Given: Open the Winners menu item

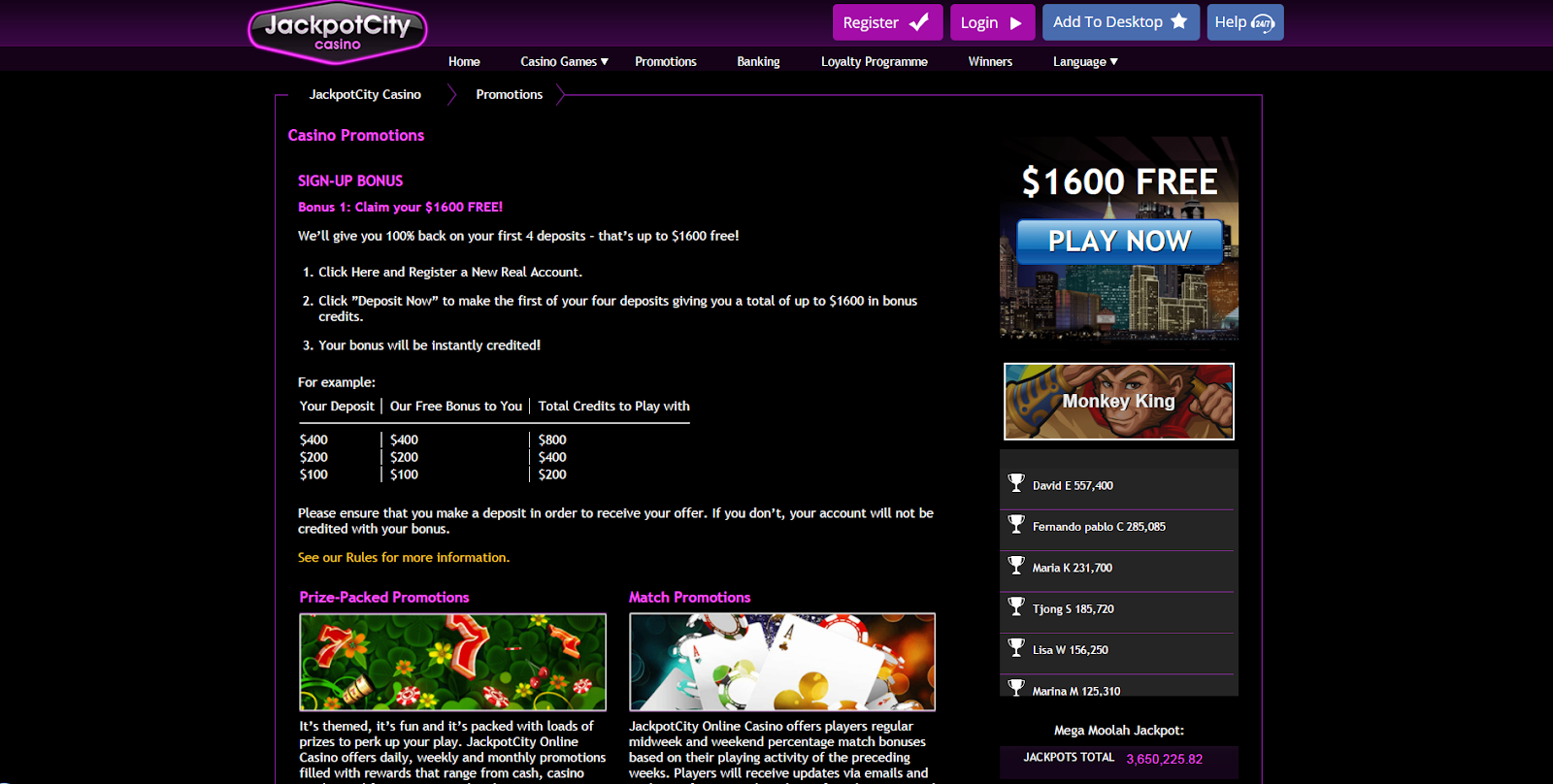Looking at the screenshot, I should 990,61.
